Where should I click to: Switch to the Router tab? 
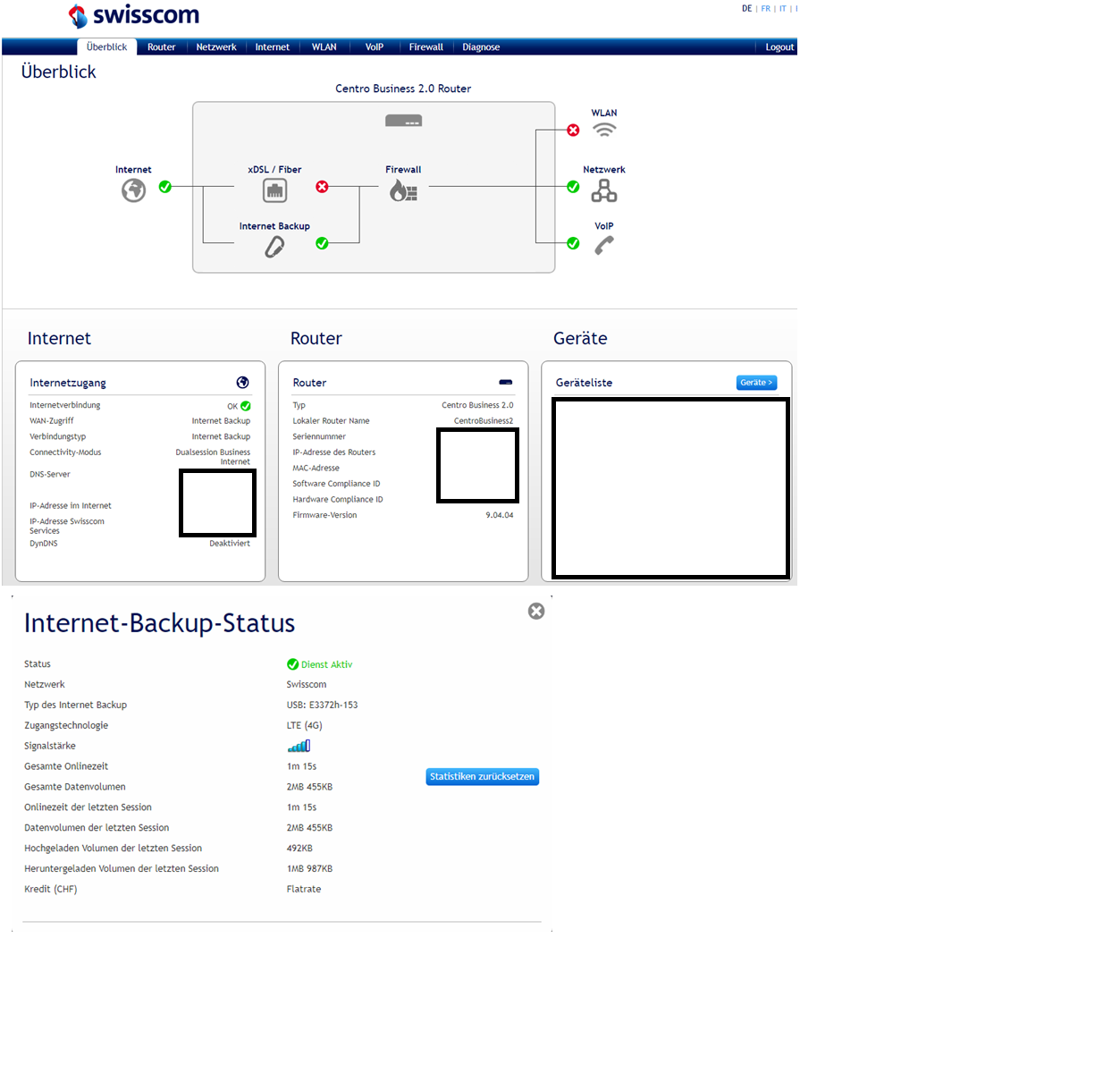(x=161, y=47)
